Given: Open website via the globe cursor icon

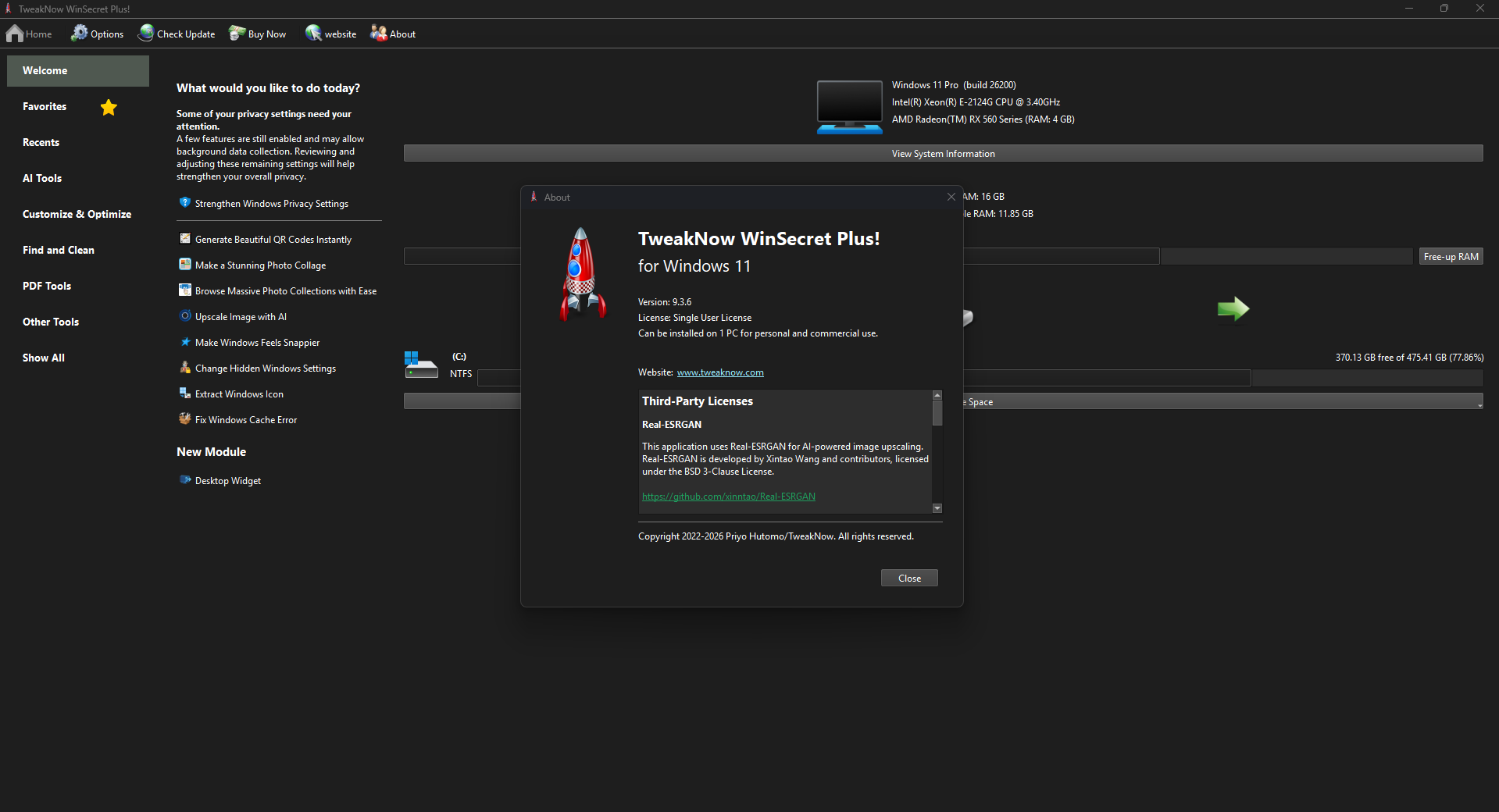Looking at the screenshot, I should (314, 34).
